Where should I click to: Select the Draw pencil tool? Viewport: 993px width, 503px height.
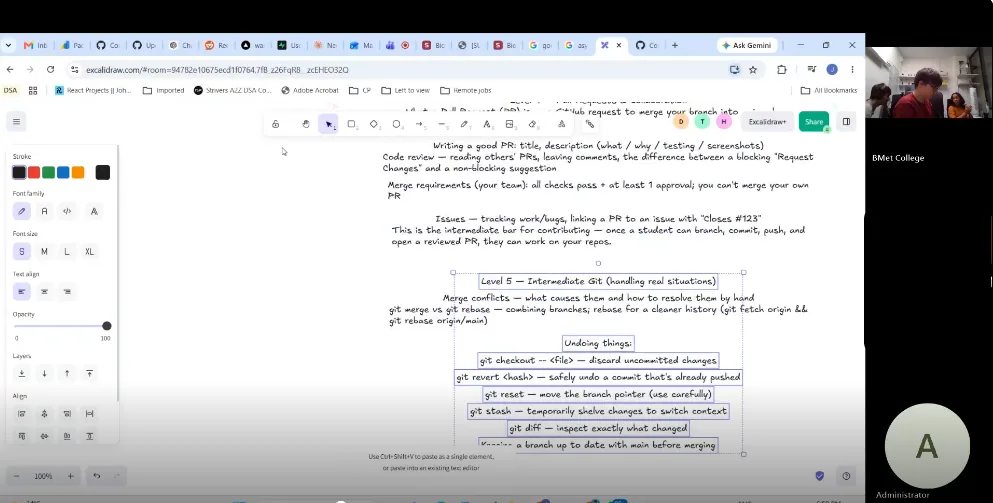464,124
